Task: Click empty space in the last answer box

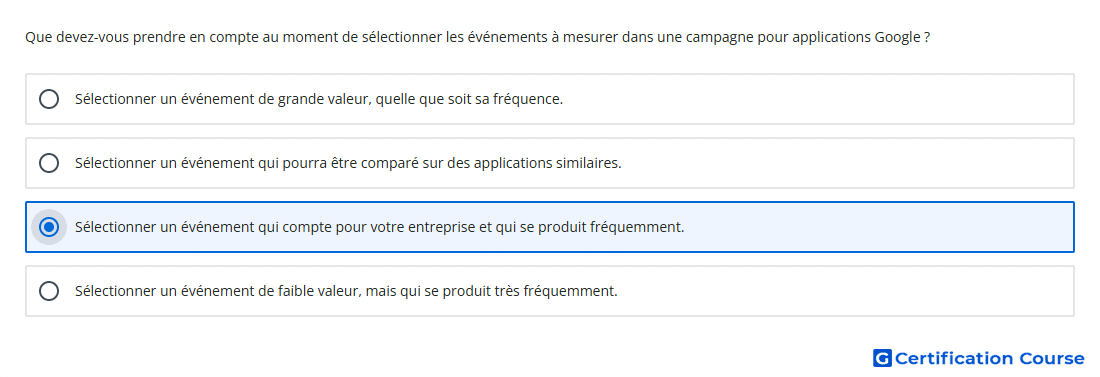Action: [849, 291]
